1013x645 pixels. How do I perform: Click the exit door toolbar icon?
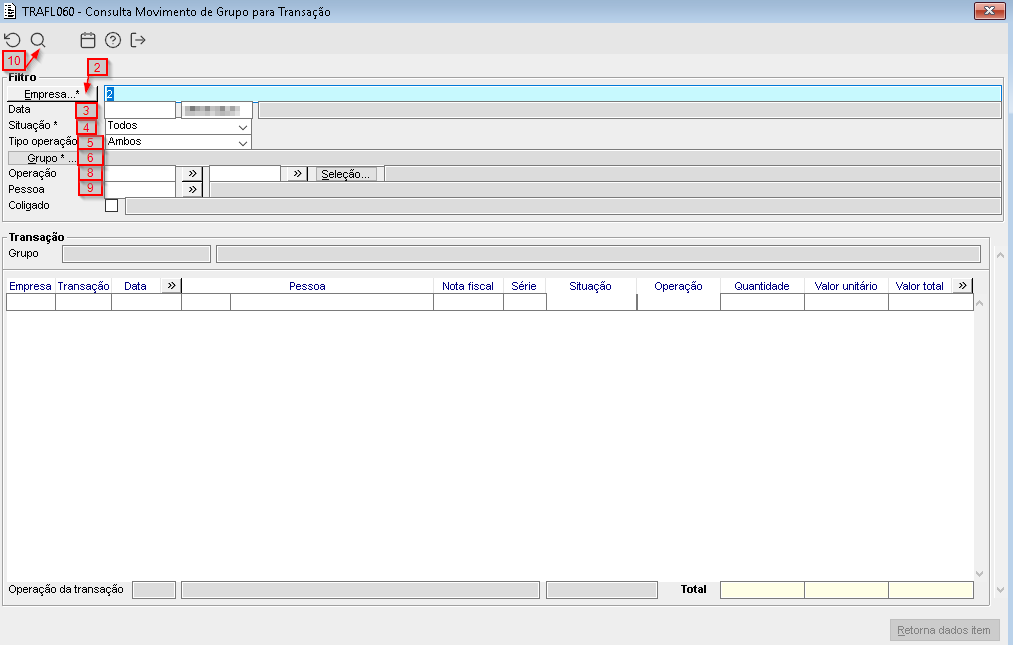pos(138,40)
